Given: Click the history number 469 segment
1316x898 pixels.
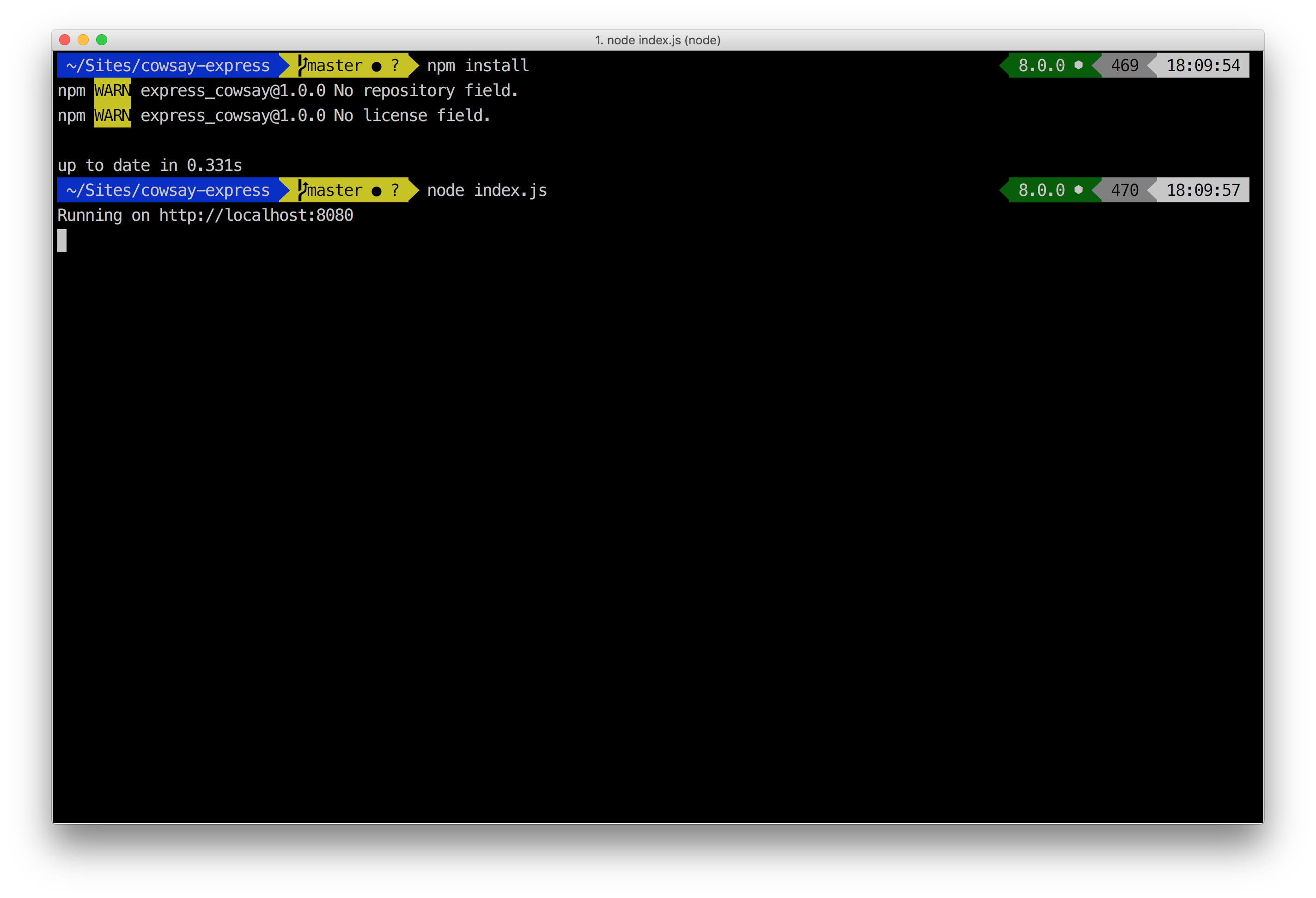Looking at the screenshot, I should (1124, 65).
